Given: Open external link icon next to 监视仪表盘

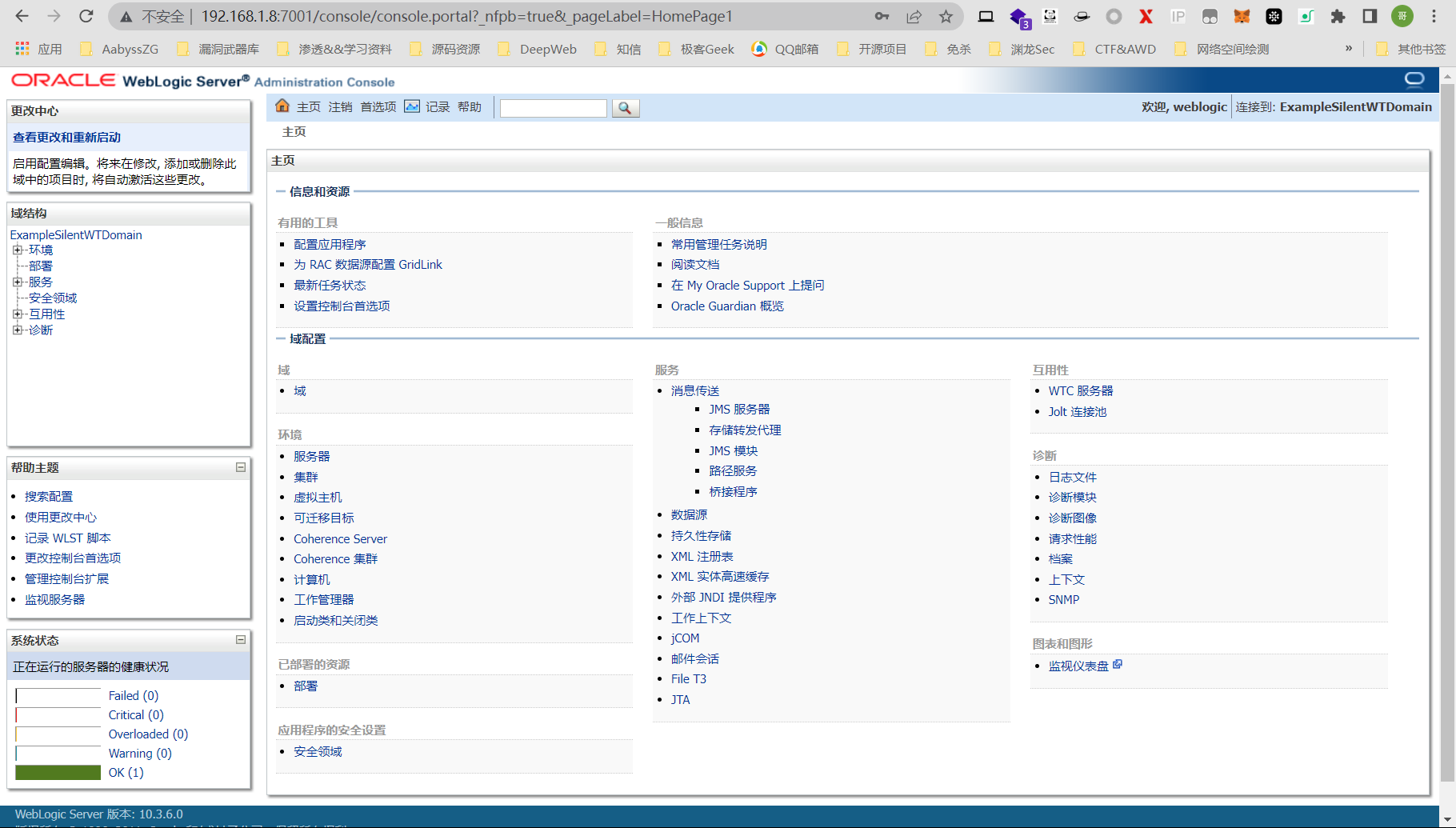Looking at the screenshot, I should (x=1118, y=664).
